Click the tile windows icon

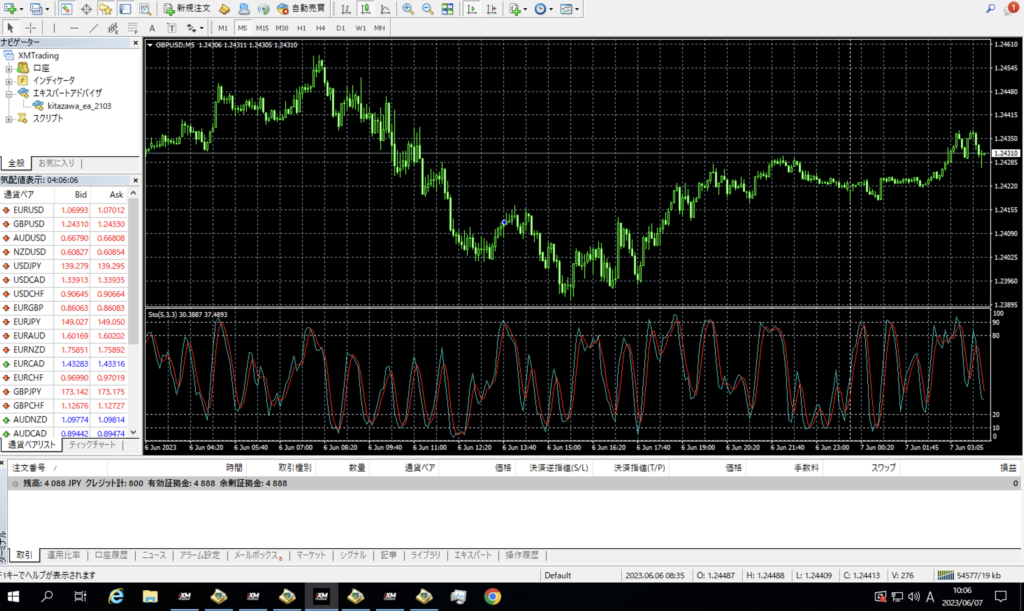(x=448, y=9)
